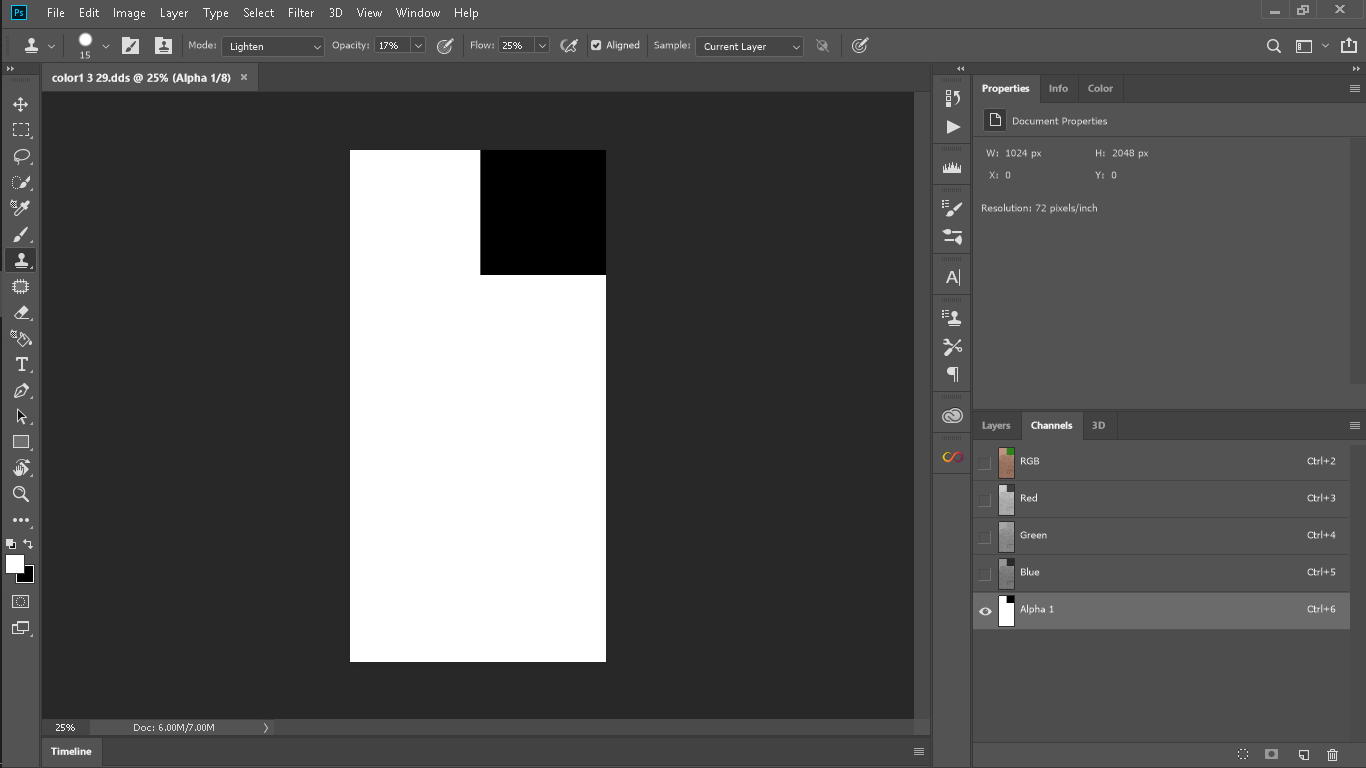Viewport: 1366px width, 768px height.
Task: Delete current channel trash icon
Action: pyautogui.click(x=1332, y=755)
